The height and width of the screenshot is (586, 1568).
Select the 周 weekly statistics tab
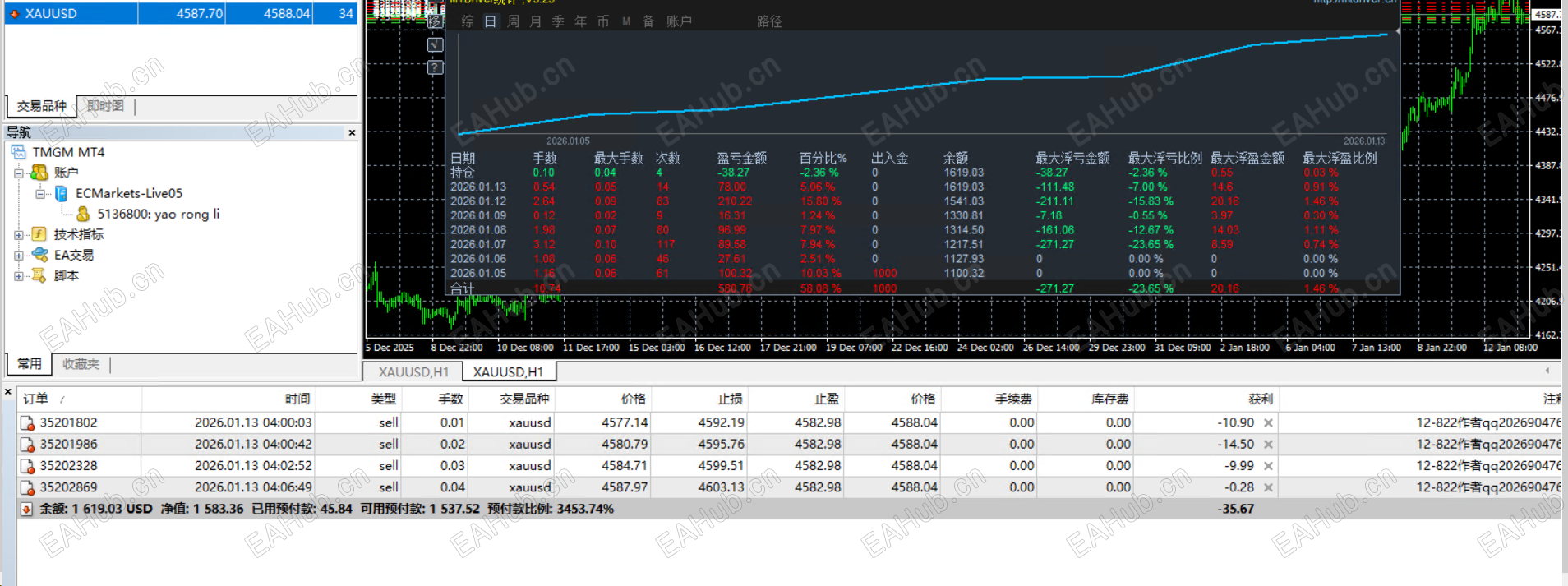click(513, 21)
